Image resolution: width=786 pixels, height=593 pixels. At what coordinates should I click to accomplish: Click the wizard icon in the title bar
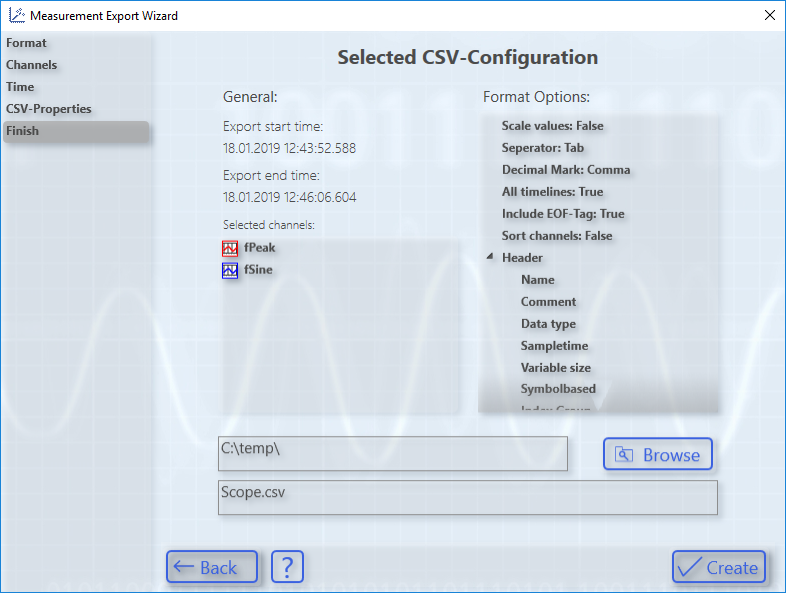tap(17, 16)
